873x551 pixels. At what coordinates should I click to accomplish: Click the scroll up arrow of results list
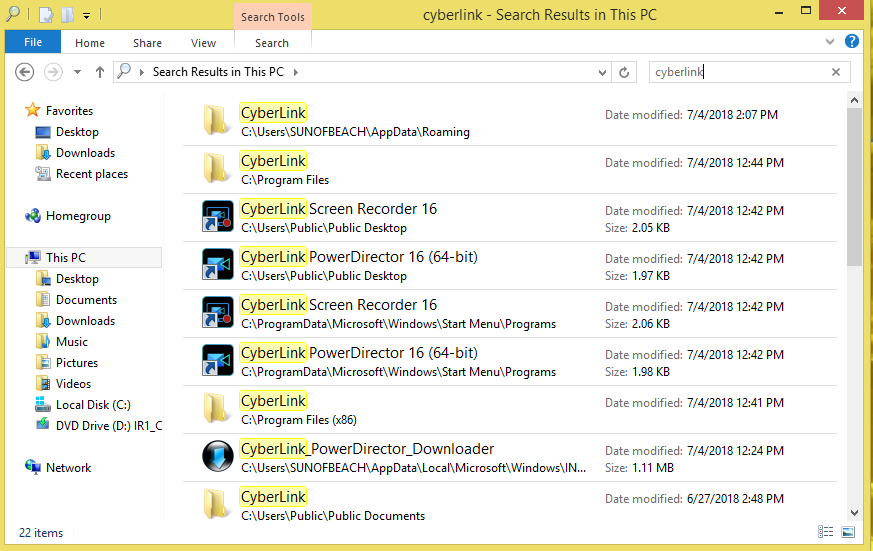click(x=855, y=100)
